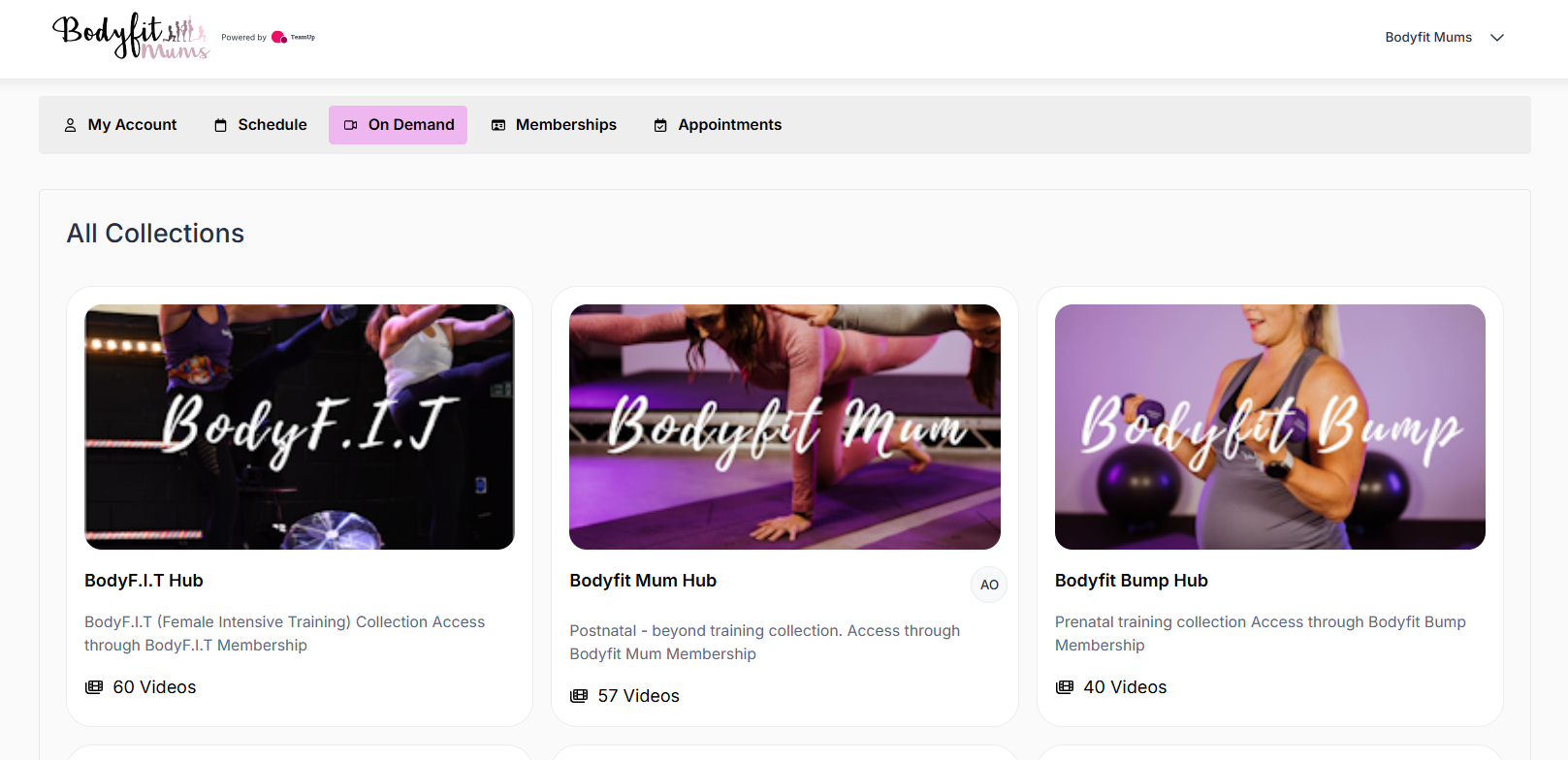Click the Bodyfit Bump Hub title
This screenshot has width=1568, height=760.
pos(1132,581)
